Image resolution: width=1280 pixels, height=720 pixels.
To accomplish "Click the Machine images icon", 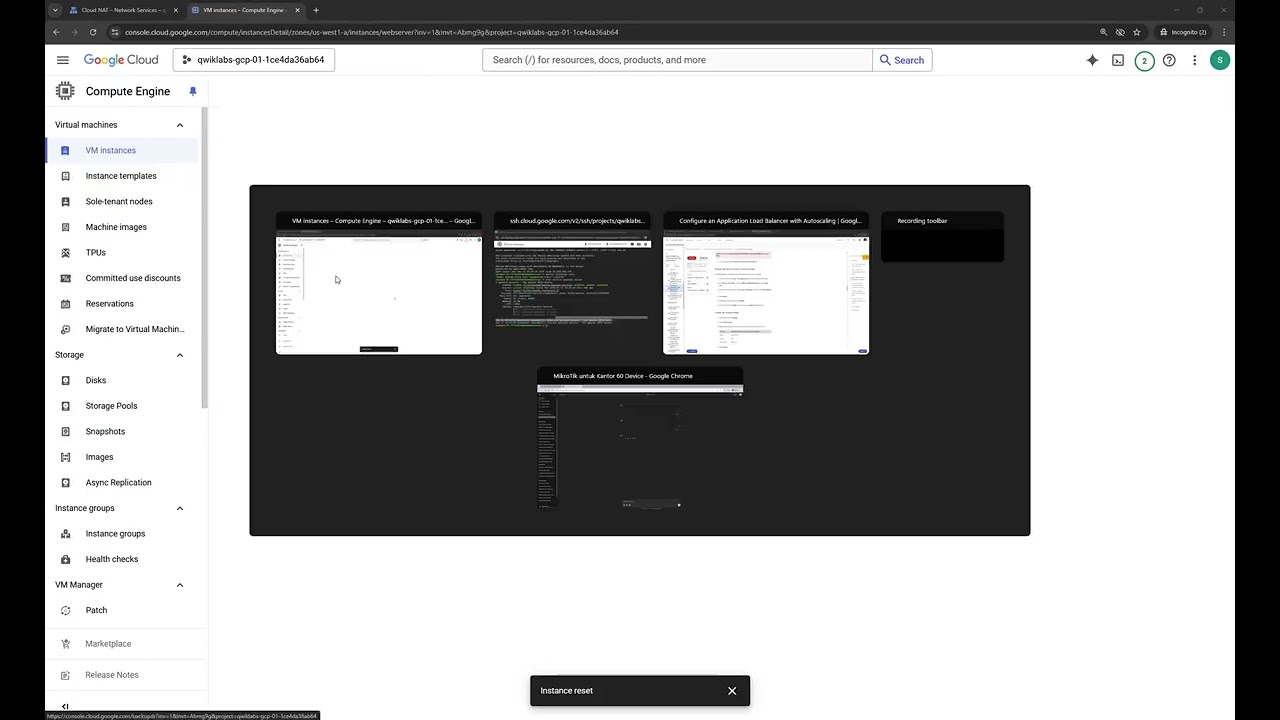I will tap(66, 227).
